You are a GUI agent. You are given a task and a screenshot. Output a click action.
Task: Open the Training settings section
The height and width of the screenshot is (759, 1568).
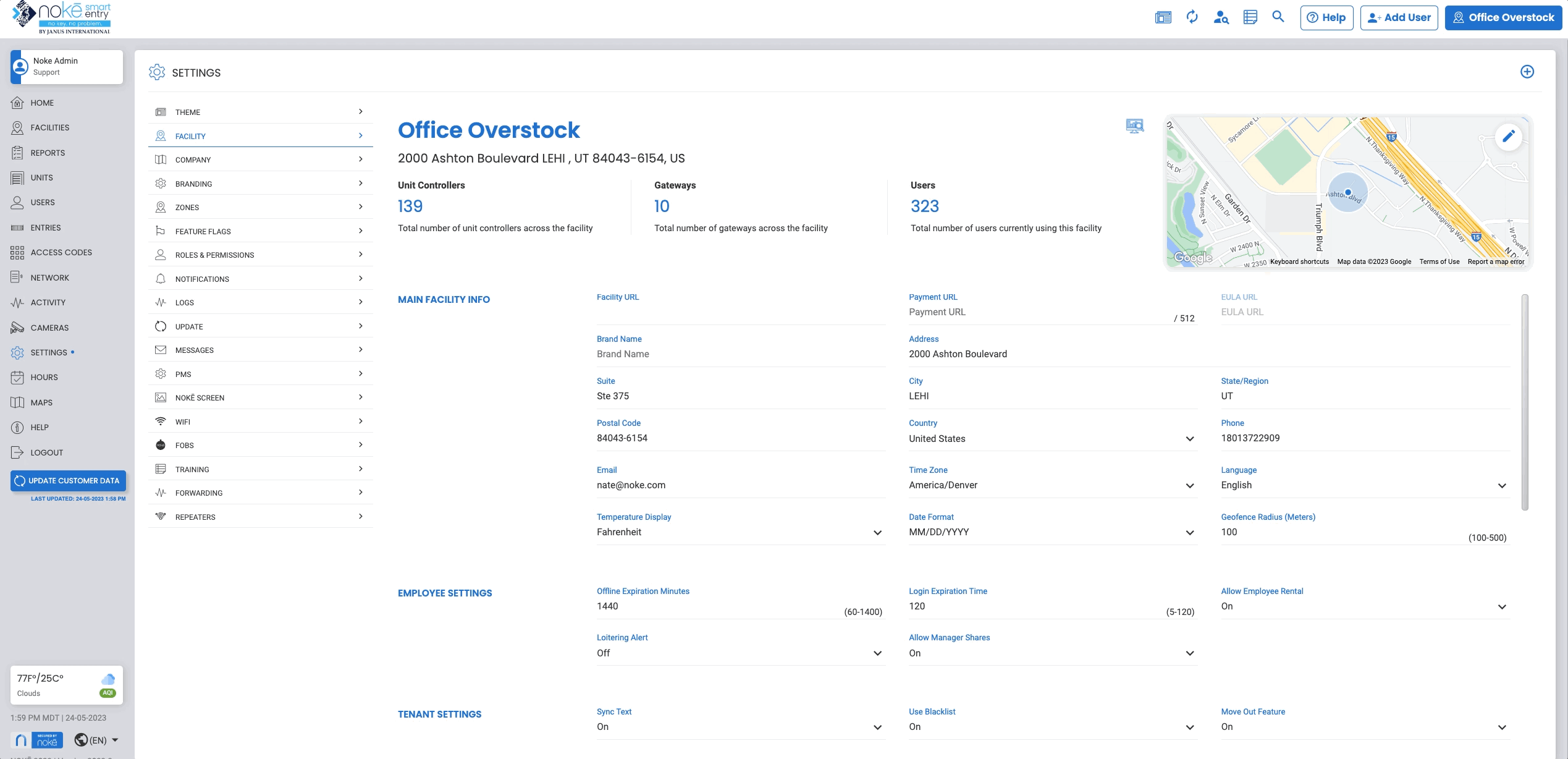coord(260,469)
